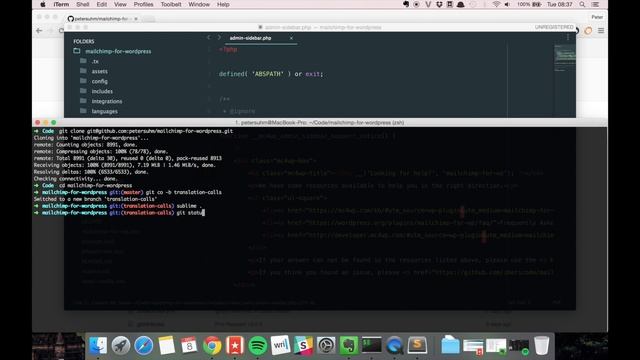Open Wunderlist from the Dock

[x=235, y=345]
